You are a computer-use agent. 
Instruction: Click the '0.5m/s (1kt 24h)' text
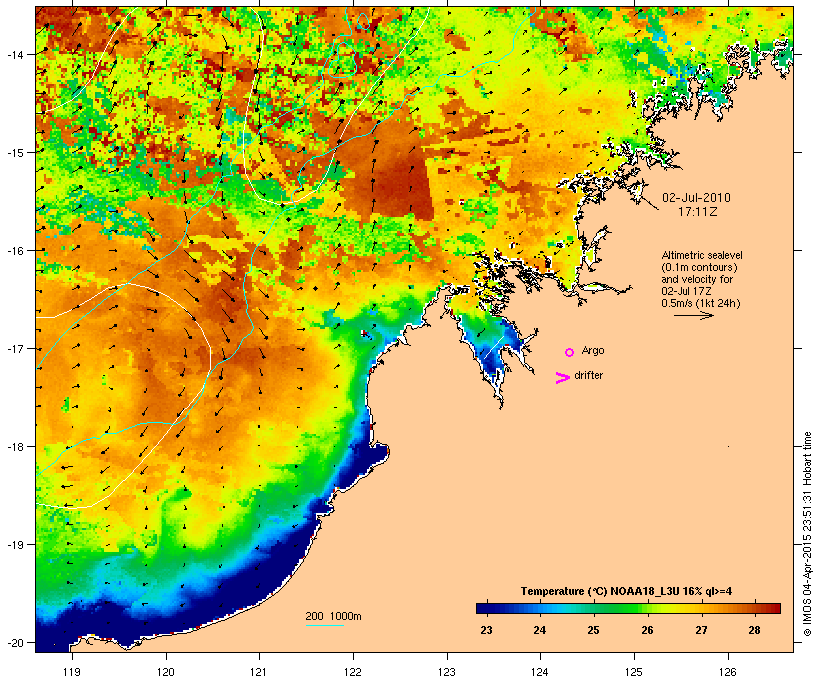click(701, 303)
